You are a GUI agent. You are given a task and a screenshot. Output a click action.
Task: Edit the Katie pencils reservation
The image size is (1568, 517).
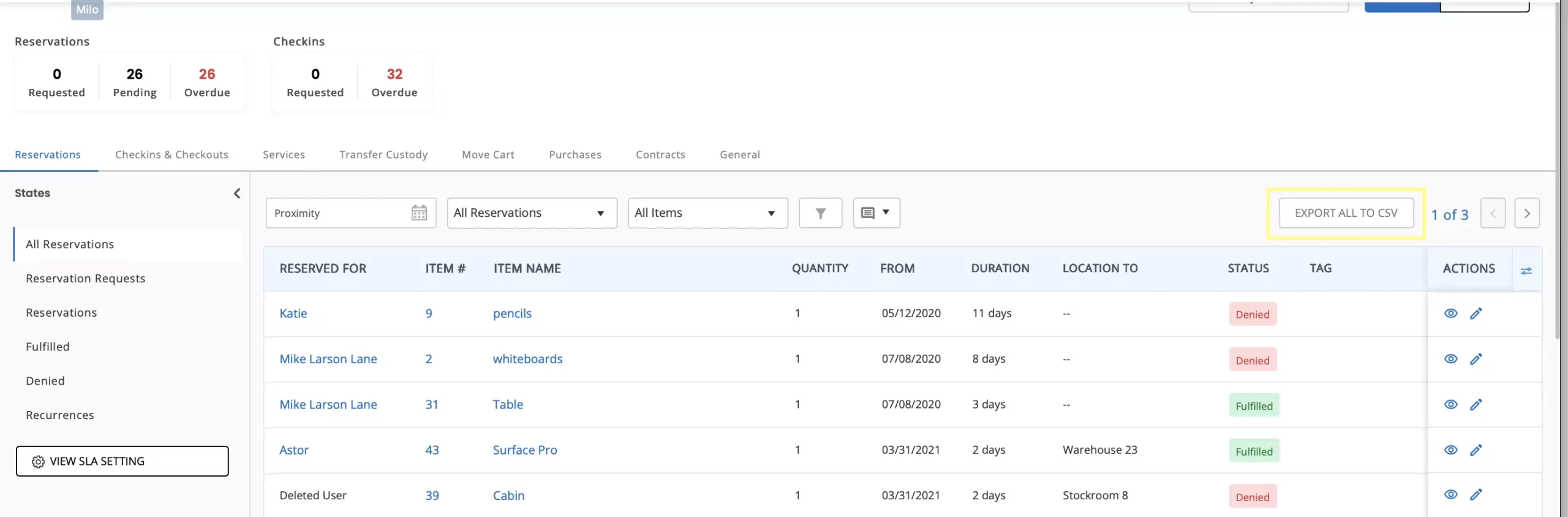point(1476,314)
